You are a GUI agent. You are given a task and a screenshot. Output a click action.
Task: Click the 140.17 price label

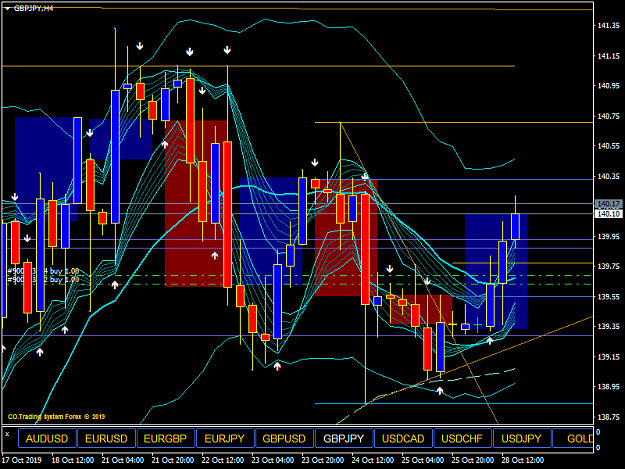(x=609, y=204)
